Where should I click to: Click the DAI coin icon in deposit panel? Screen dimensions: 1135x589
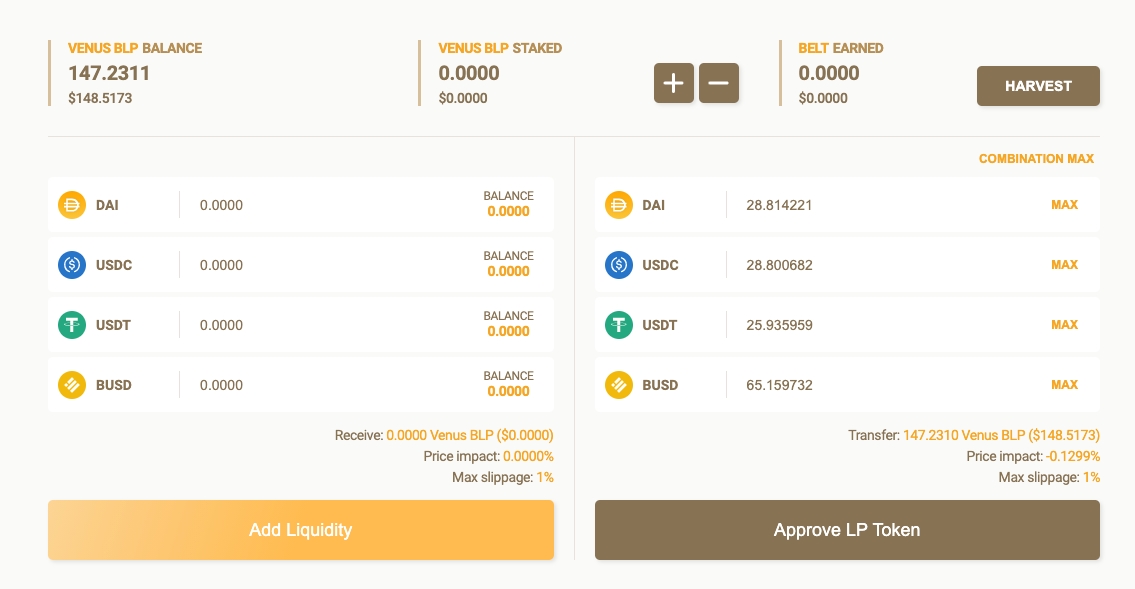(72, 205)
